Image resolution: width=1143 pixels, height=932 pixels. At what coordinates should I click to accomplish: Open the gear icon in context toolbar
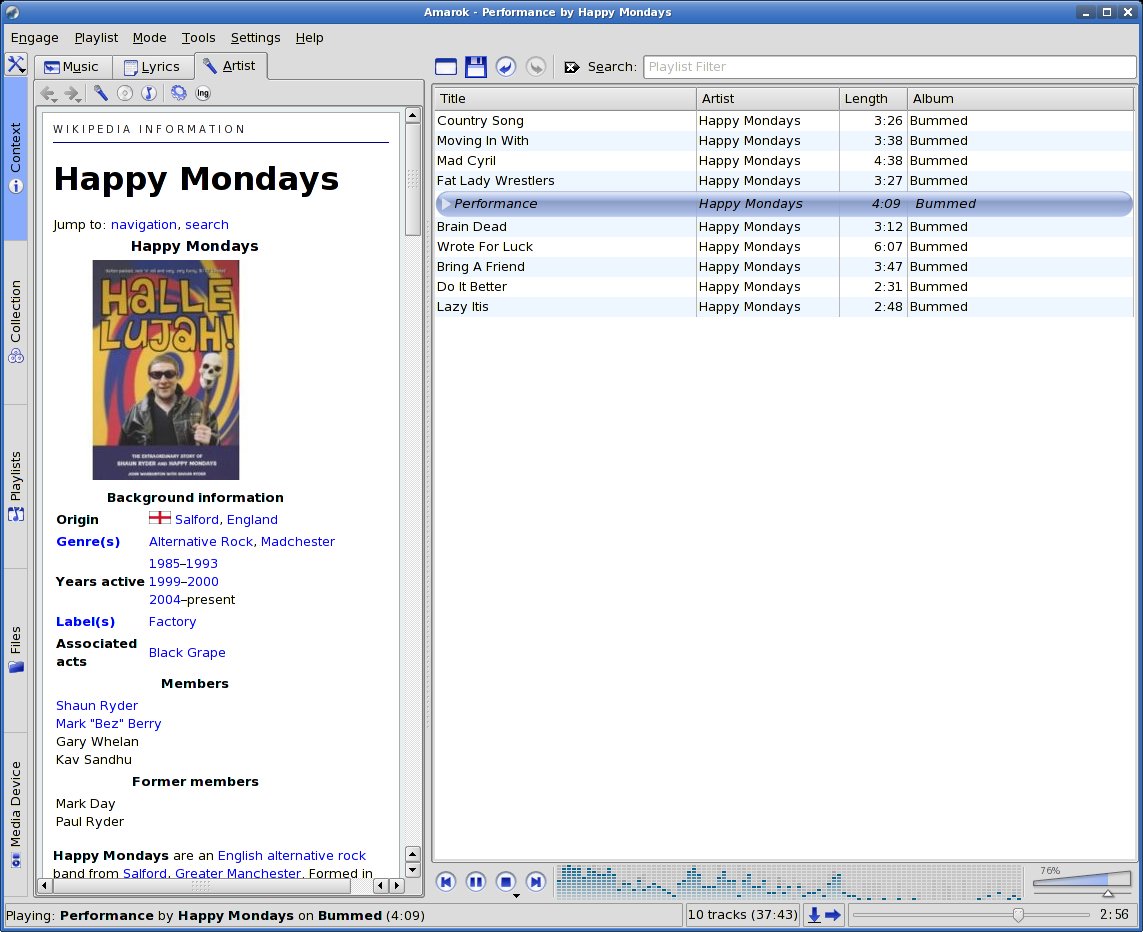(179, 93)
